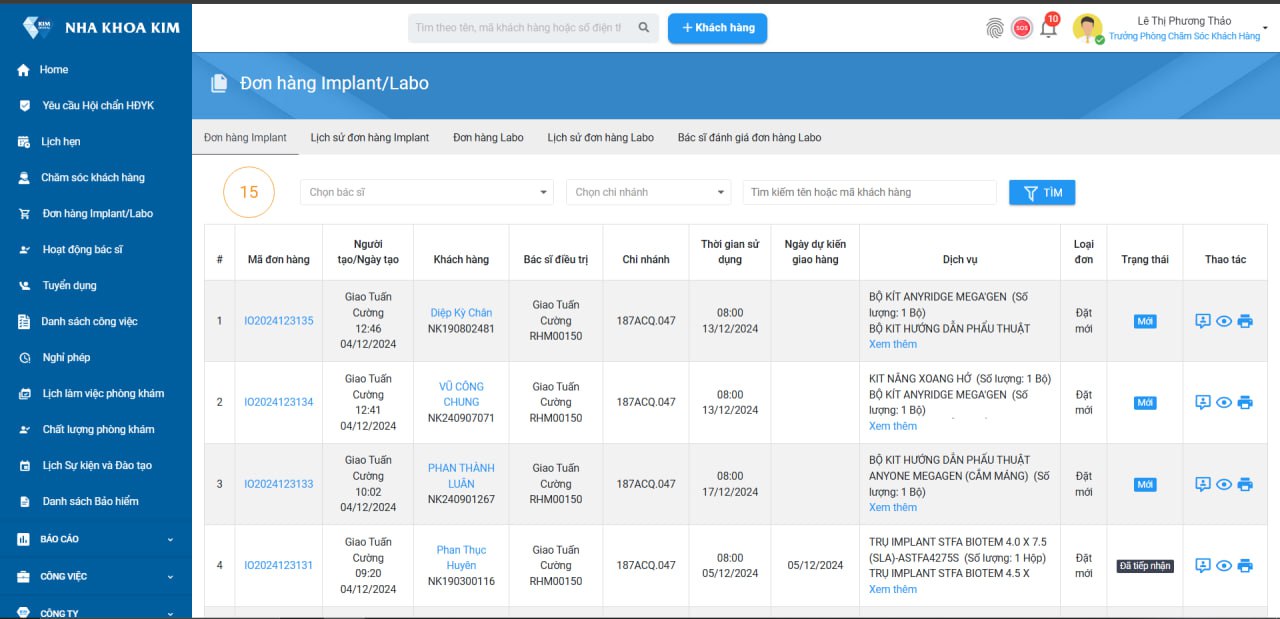Viewport: 1280px width, 619px height.
Task: Open the notifications bell
Action: click(x=1048, y=28)
